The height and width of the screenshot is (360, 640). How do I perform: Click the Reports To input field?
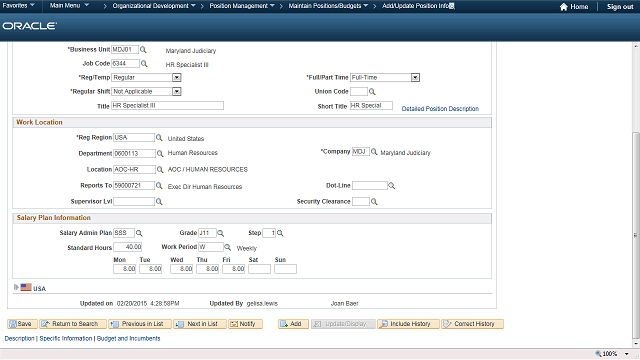[134, 186]
